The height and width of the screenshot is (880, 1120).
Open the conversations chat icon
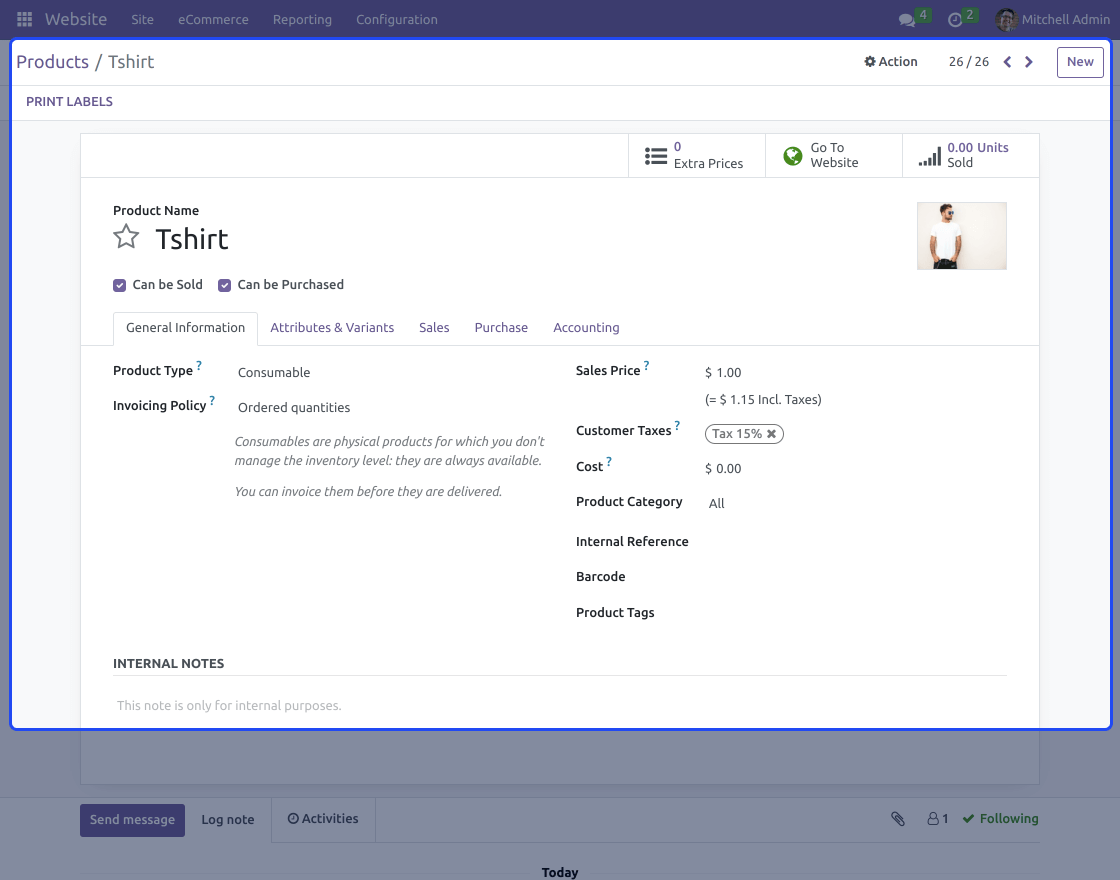(907, 20)
